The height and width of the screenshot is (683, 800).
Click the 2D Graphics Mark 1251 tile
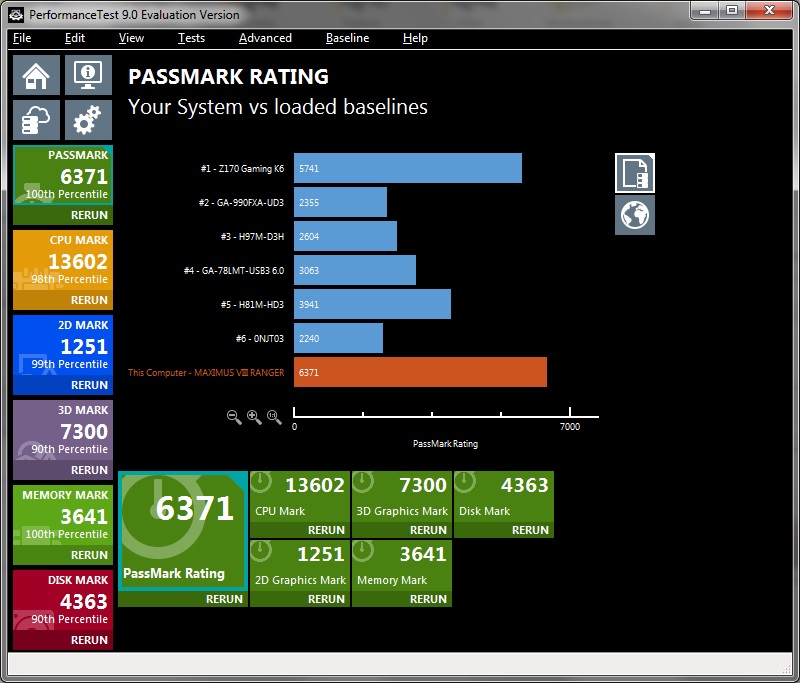(300, 566)
